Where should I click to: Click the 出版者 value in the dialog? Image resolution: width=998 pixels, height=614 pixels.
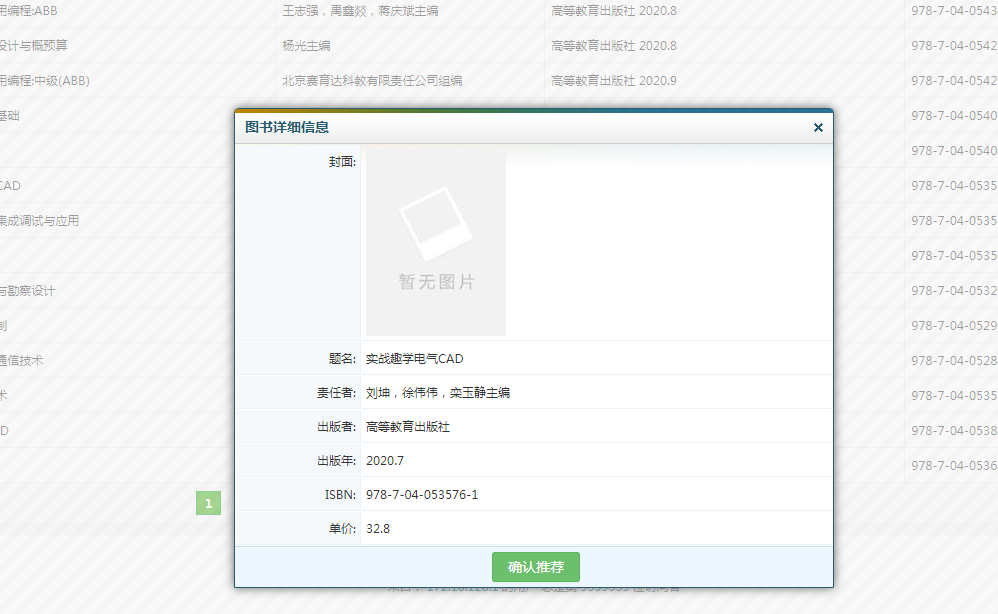[408, 427]
